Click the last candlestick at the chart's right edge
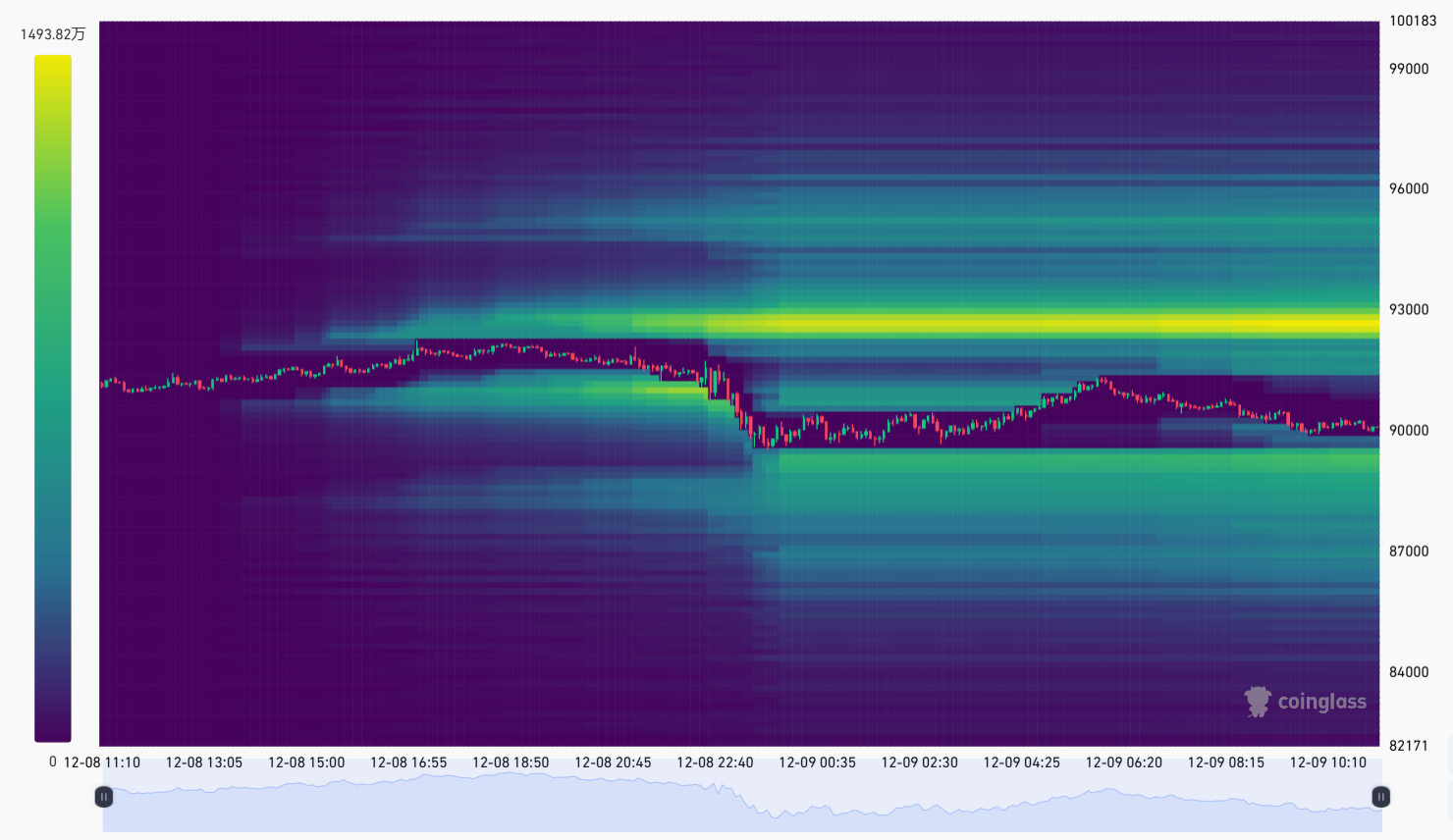The image size is (1453, 840). pyautogui.click(x=1375, y=428)
